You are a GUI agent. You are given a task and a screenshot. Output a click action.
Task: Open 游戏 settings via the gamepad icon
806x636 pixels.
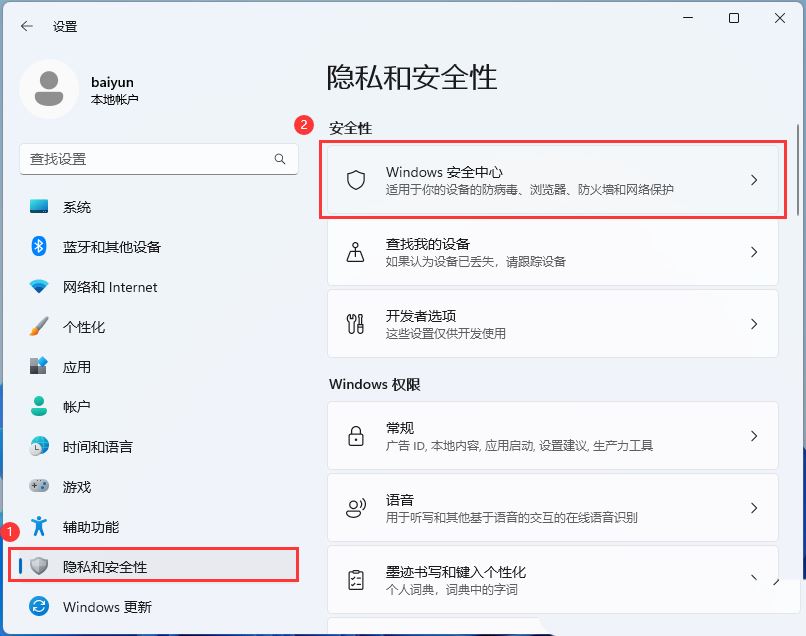tap(36, 487)
